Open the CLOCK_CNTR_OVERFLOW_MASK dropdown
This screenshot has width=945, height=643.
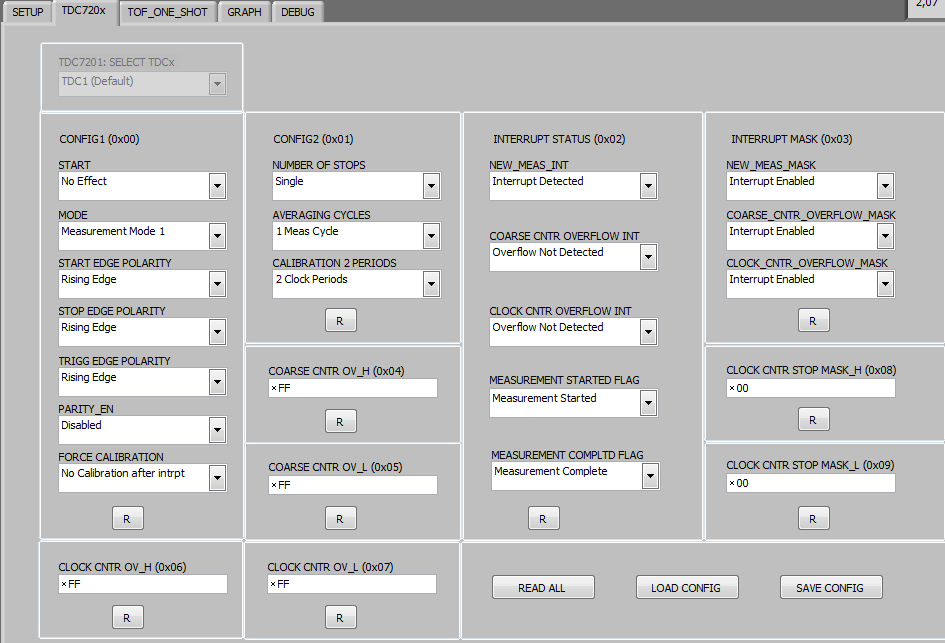tap(884, 284)
